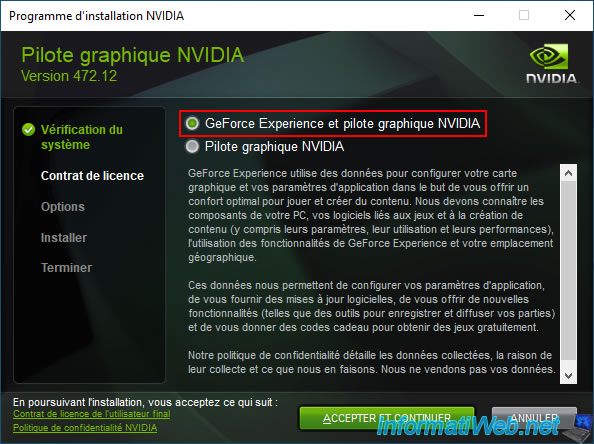The width and height of the screenshot is (594, 444).
Task: Click the license text scrollbar thumb
Action: (x=568, y=270)
